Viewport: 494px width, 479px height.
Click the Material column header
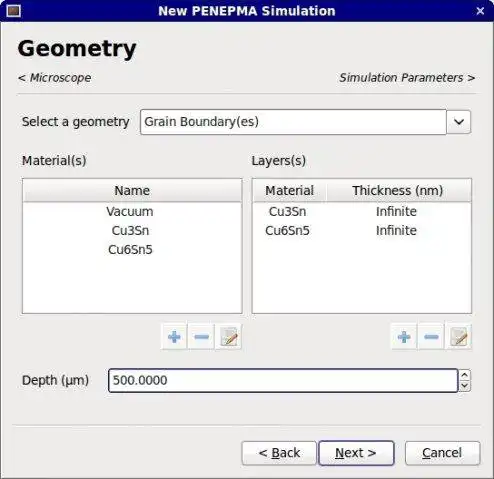point(289,191)
